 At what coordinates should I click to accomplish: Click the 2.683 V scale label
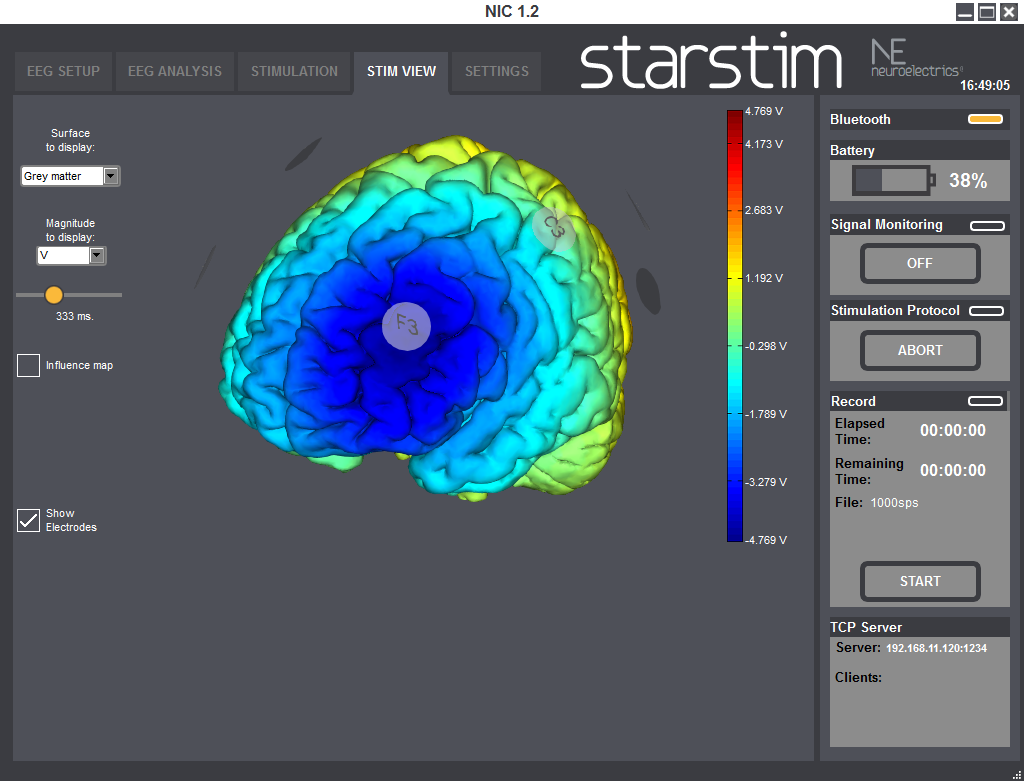tap(763, 210)
